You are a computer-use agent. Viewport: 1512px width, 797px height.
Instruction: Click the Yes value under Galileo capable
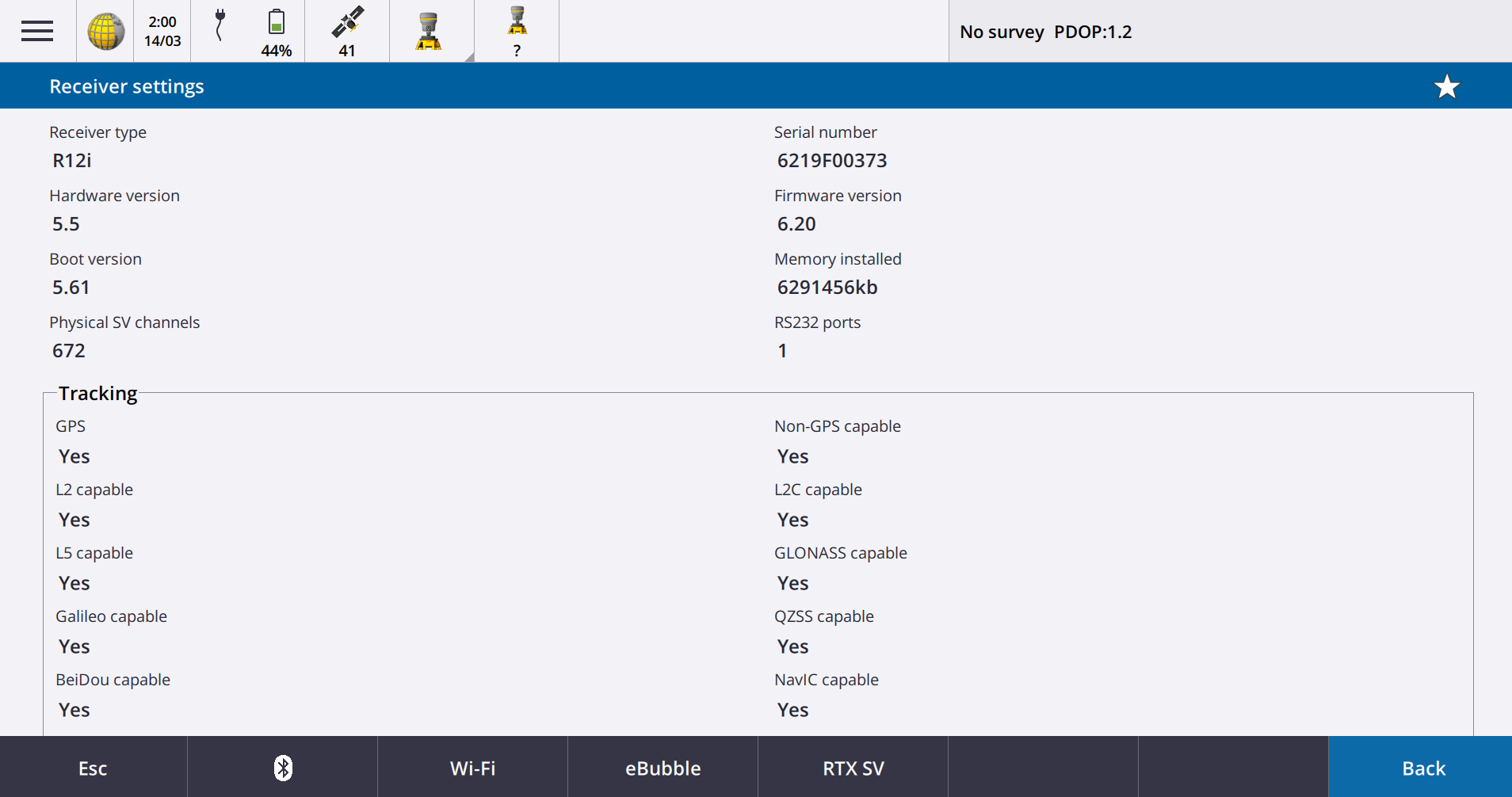[74, 647]
